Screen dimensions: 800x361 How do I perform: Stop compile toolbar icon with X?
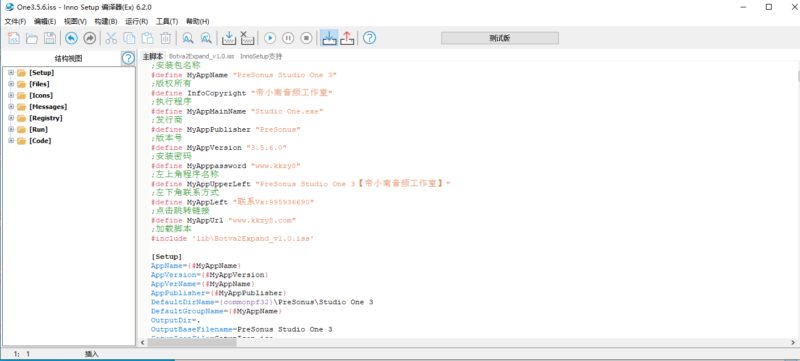click(247, 38)
